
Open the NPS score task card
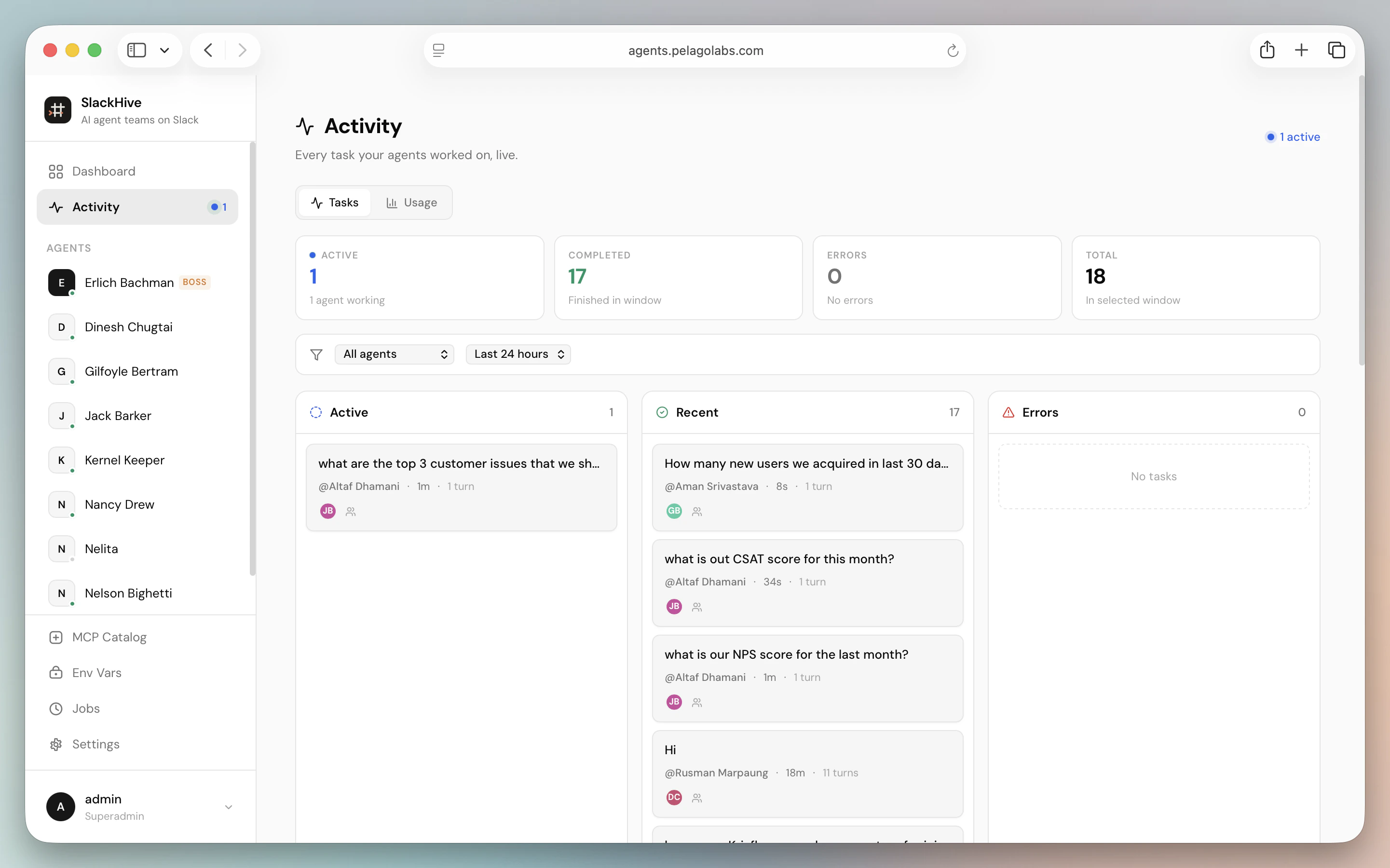click(x=808, y=678)
